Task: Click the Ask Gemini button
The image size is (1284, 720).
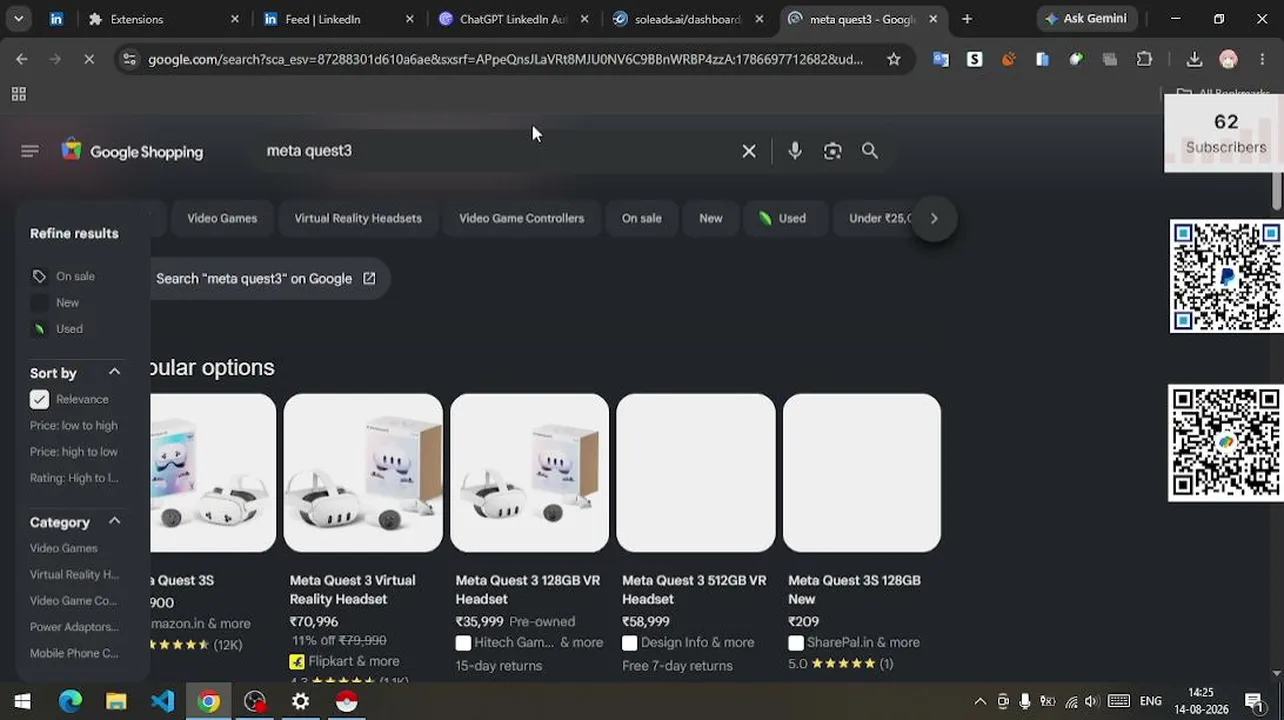Action: click(1085, 19)
